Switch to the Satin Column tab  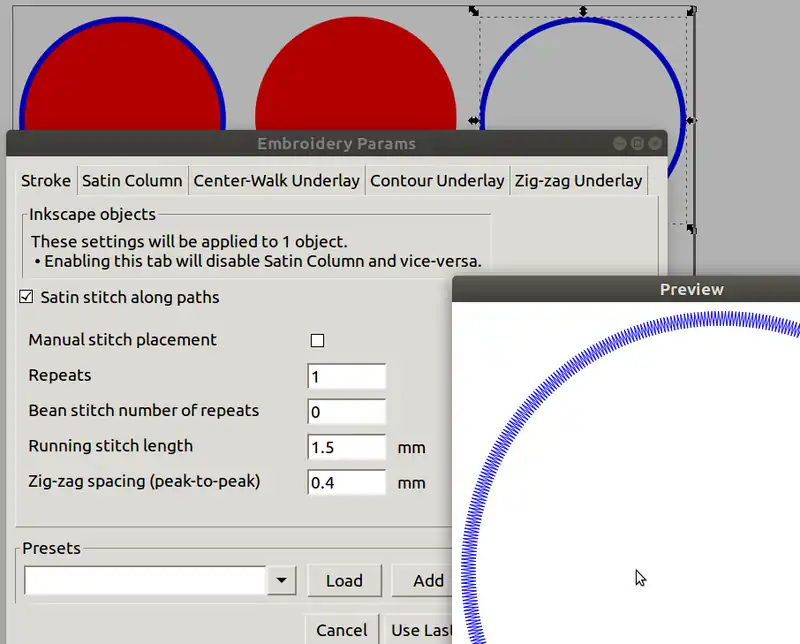[x=132, y=181]
